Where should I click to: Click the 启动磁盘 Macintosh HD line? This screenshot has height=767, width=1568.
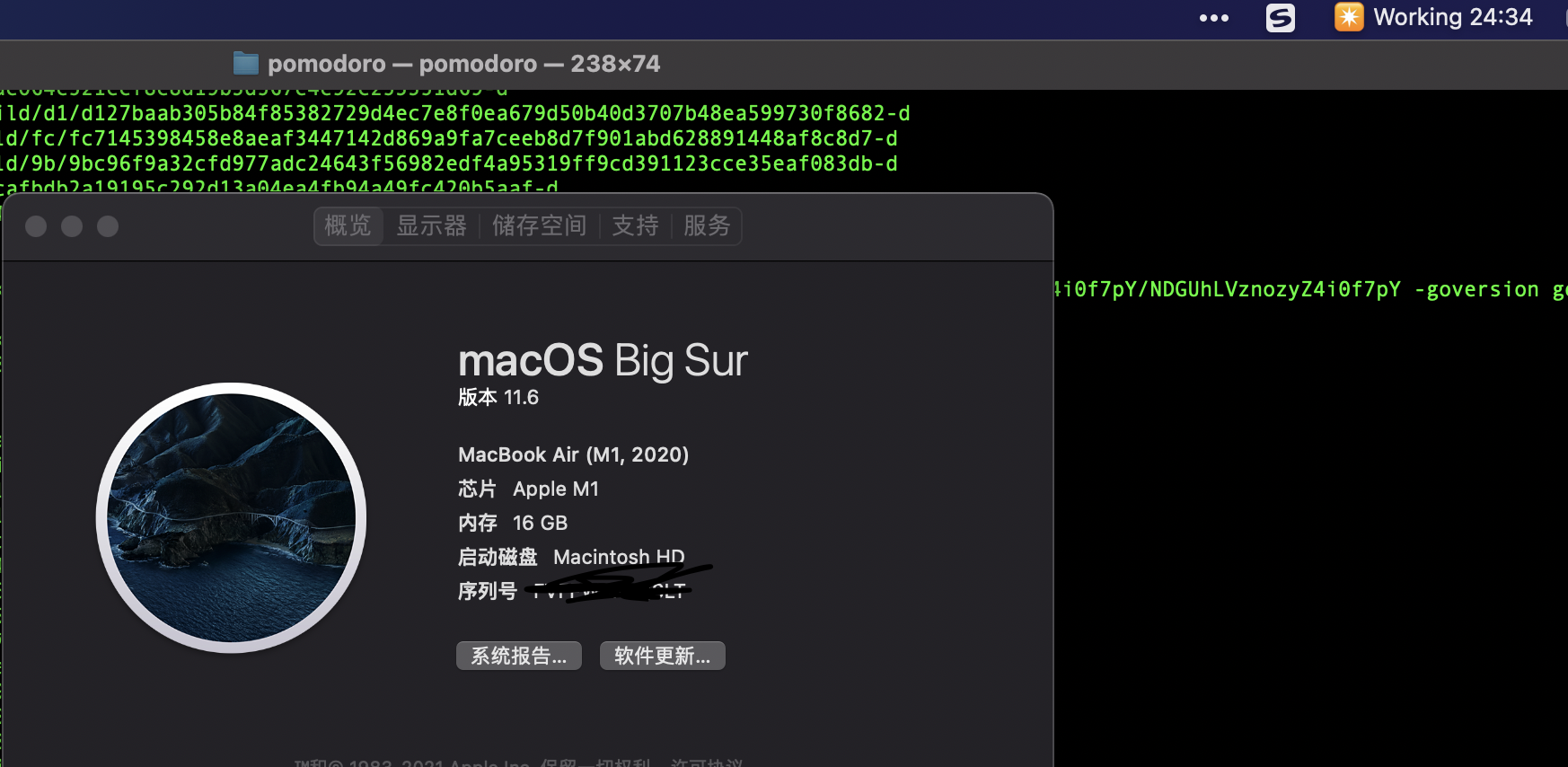[x=571, y=557]
